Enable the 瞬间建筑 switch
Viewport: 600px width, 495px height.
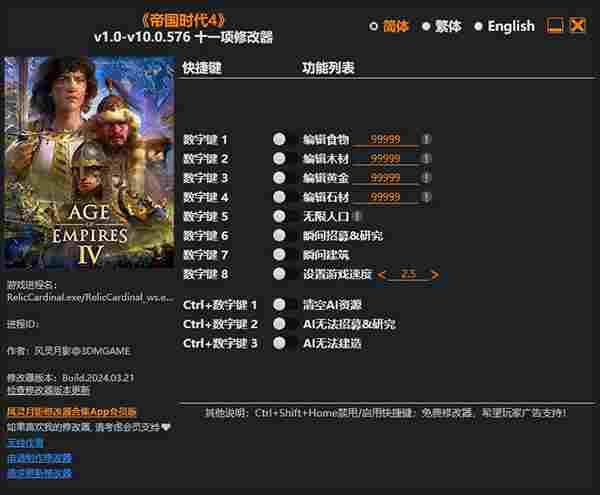pyautogui.click(x=285, y=255)
